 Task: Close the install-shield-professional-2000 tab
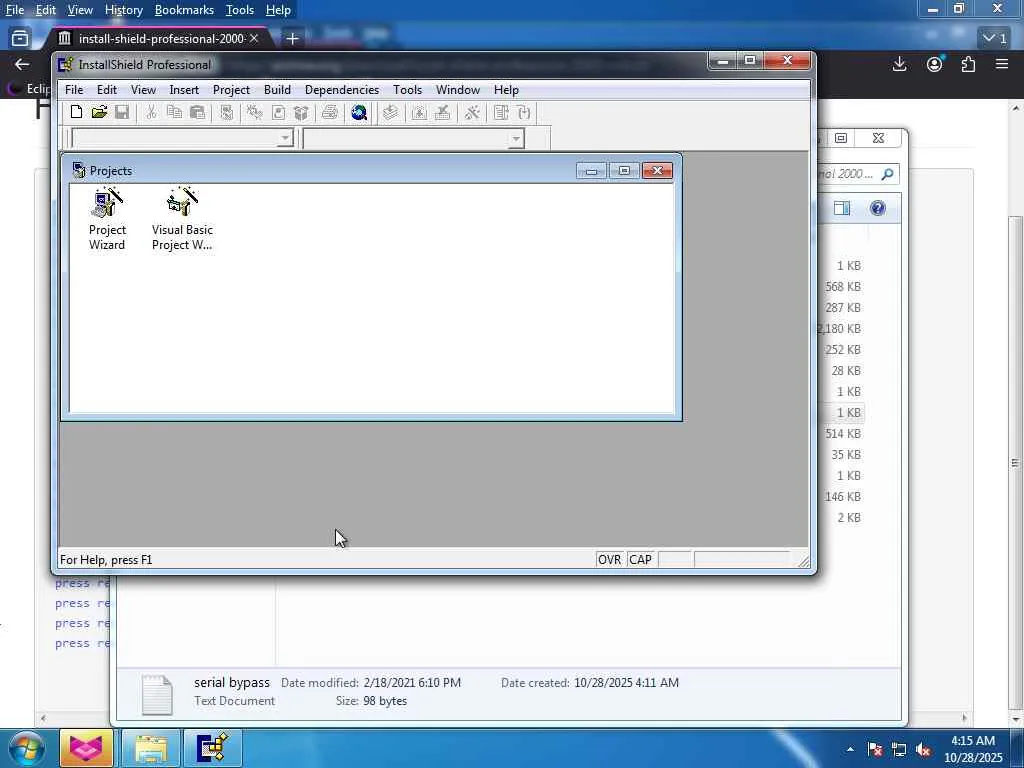pyautogui.click(x=254, y=39)
